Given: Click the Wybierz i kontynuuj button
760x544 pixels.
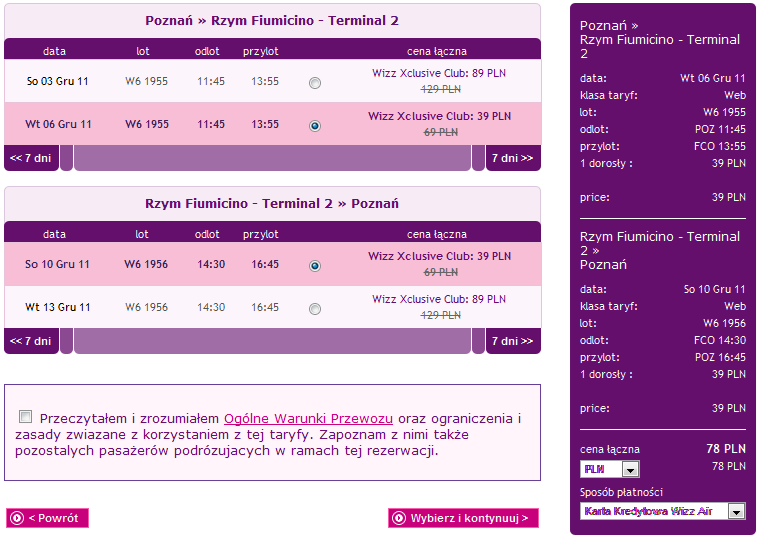Looking at the screenshot, I should click(x=463, y=518).
